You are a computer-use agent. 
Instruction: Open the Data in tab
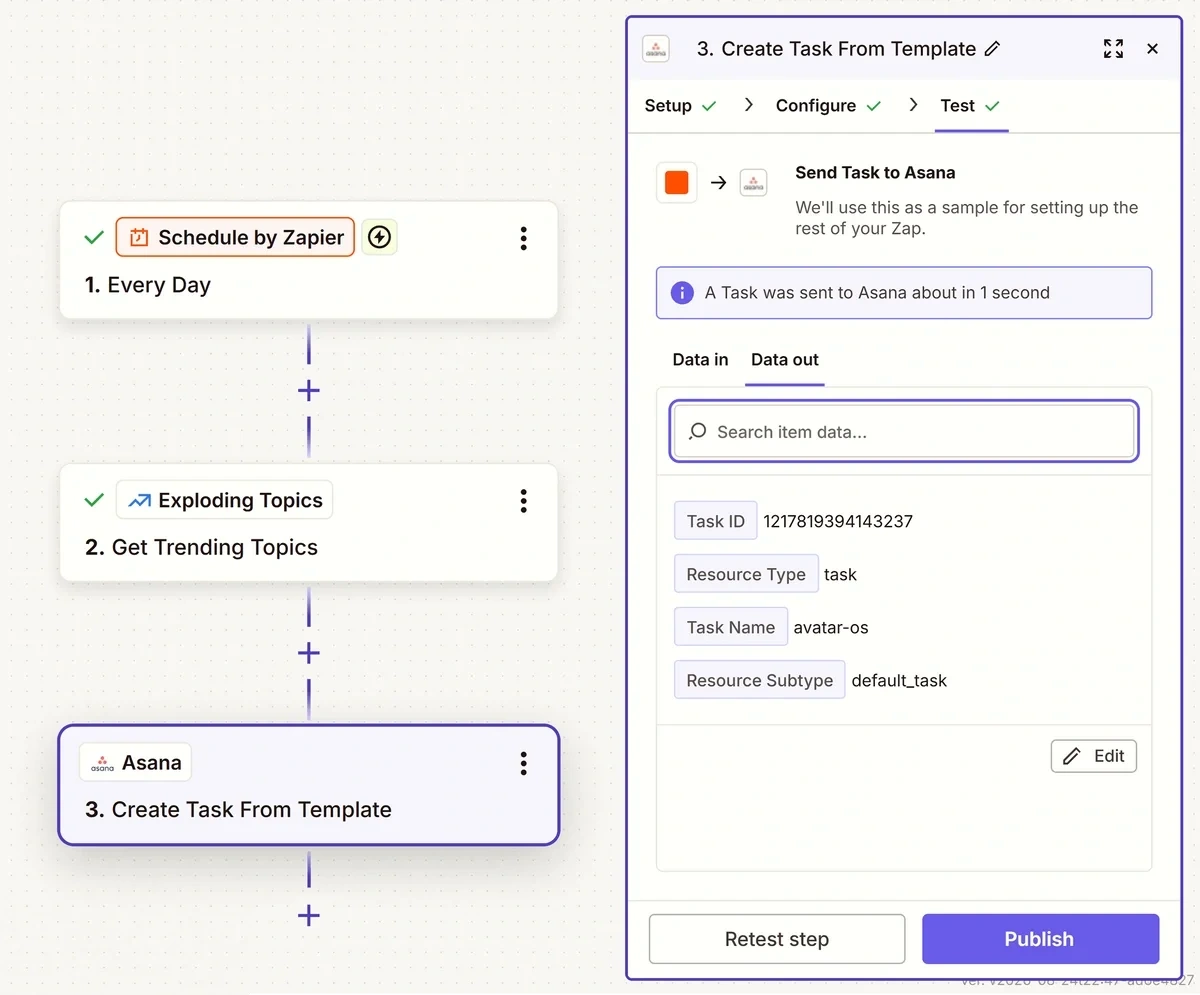tap(700, 360)
